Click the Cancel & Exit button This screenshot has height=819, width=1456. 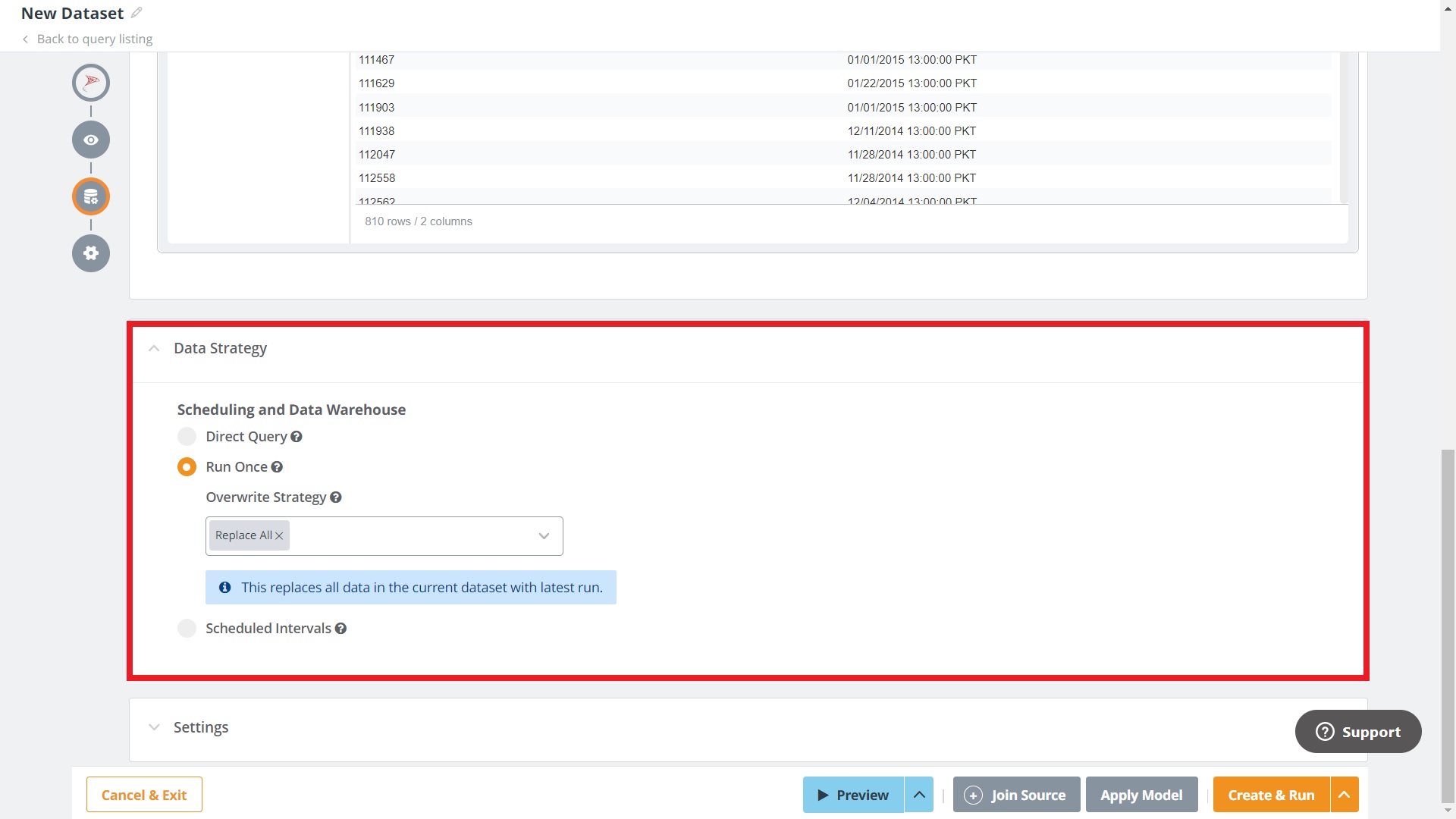coord(144,795)
